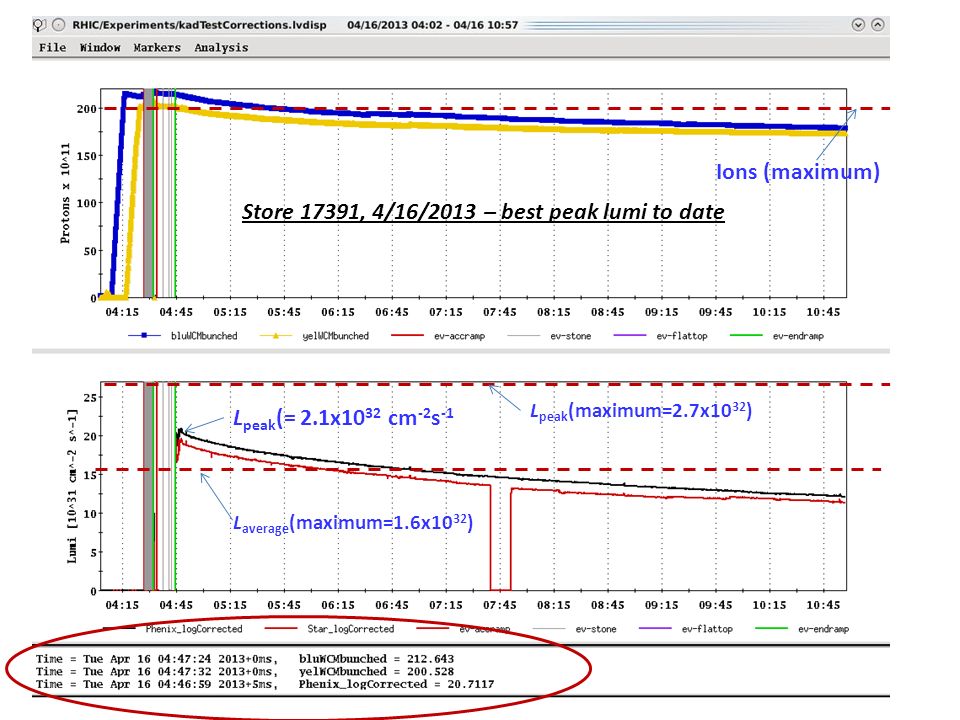
Task: Click the pin icon in the title bar
Action: (x=39, y=25)
